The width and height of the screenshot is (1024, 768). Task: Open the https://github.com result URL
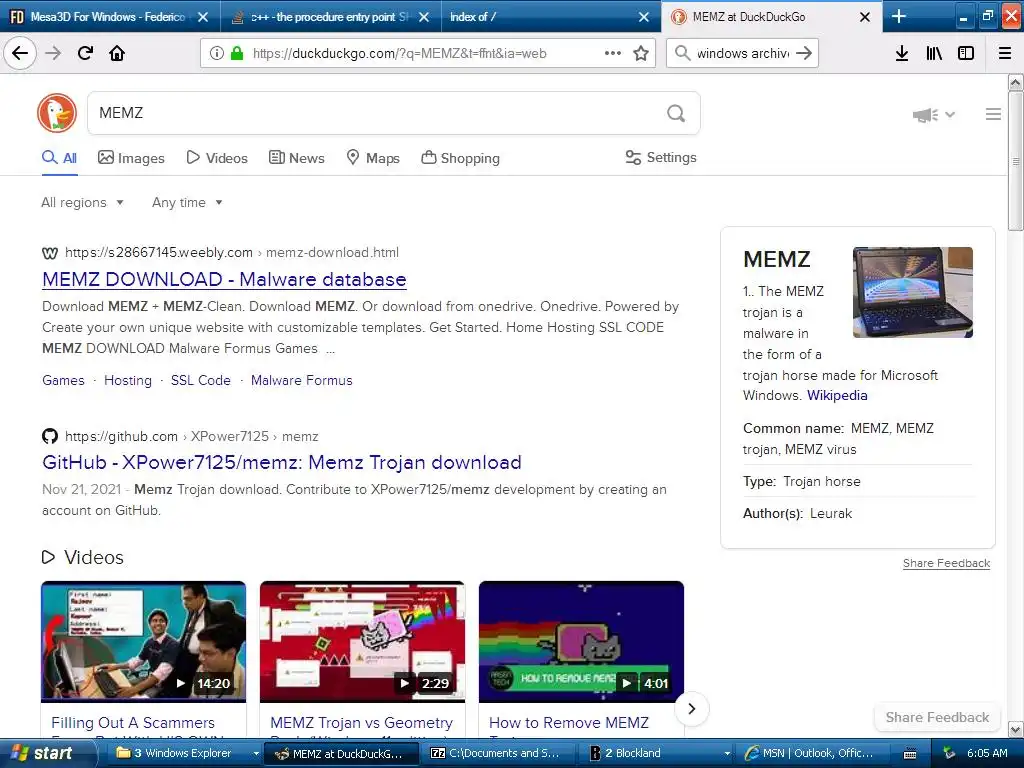point(121,436)
